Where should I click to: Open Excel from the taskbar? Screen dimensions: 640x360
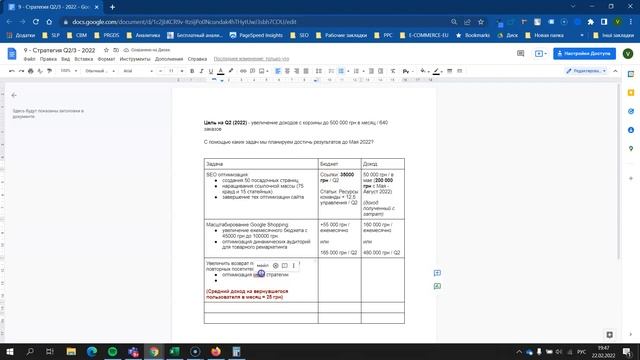175,351
